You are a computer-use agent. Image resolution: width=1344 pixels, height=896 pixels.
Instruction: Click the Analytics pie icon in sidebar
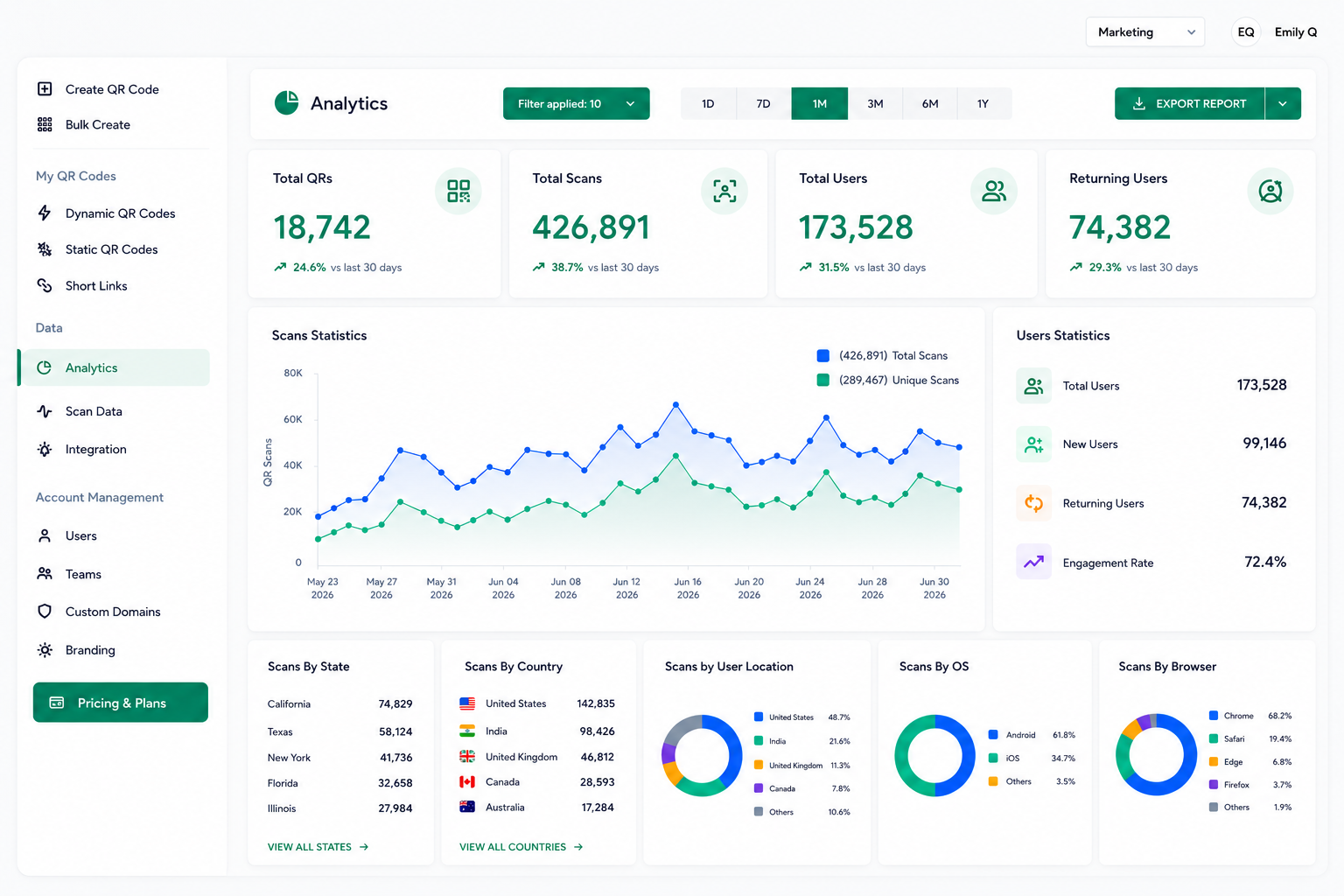click(x=45, y=368)
